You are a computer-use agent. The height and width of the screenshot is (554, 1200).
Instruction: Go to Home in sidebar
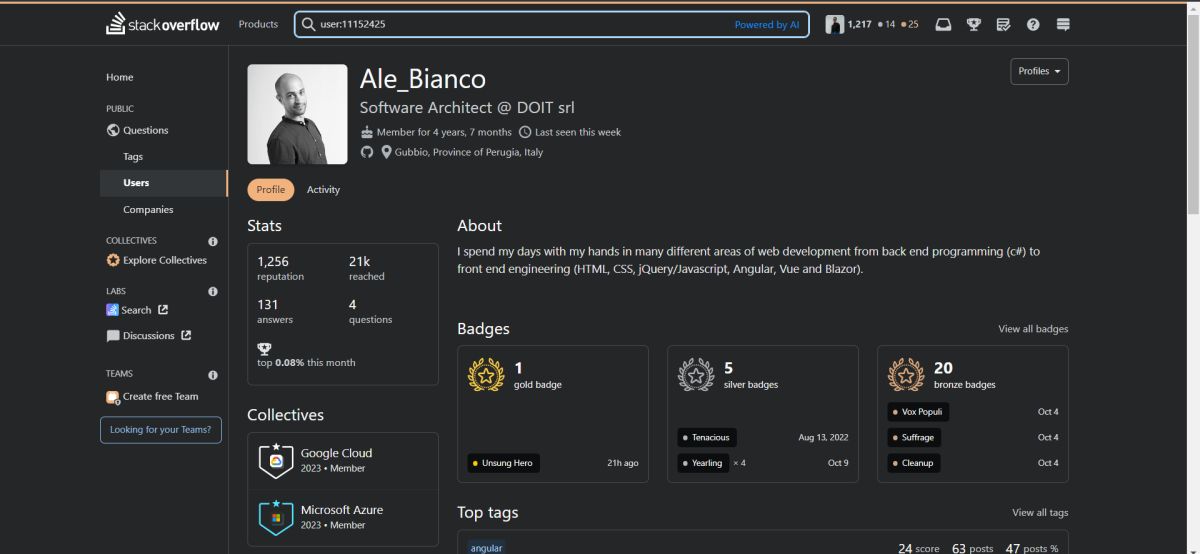[x=120, y=77]
